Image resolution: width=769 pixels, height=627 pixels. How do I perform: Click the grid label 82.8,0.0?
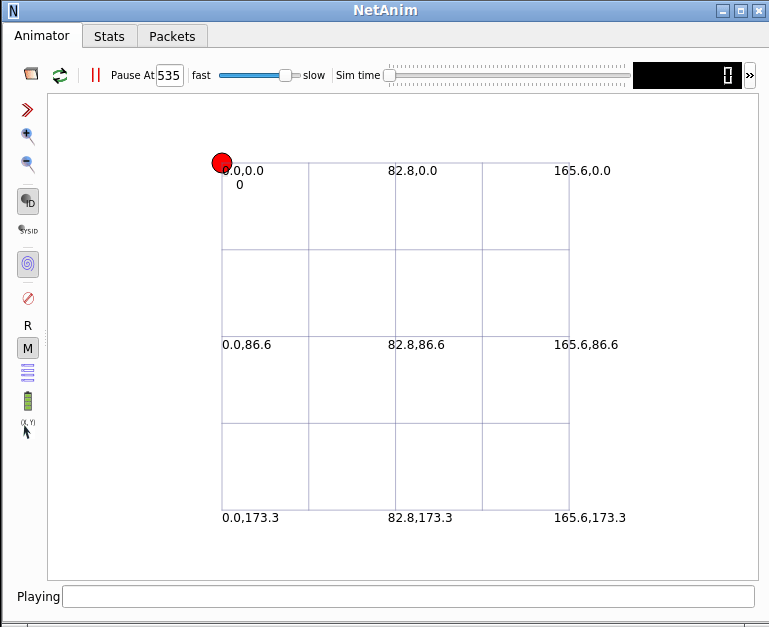tap(412, 171)
